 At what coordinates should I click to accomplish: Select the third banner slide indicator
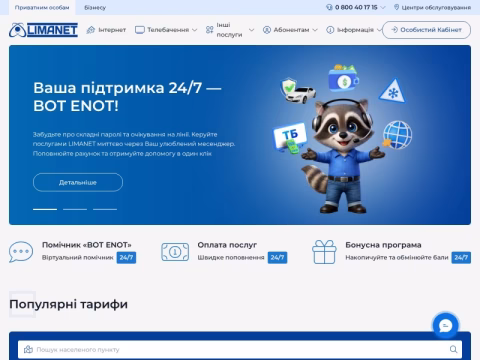click(x=105, y=209)
